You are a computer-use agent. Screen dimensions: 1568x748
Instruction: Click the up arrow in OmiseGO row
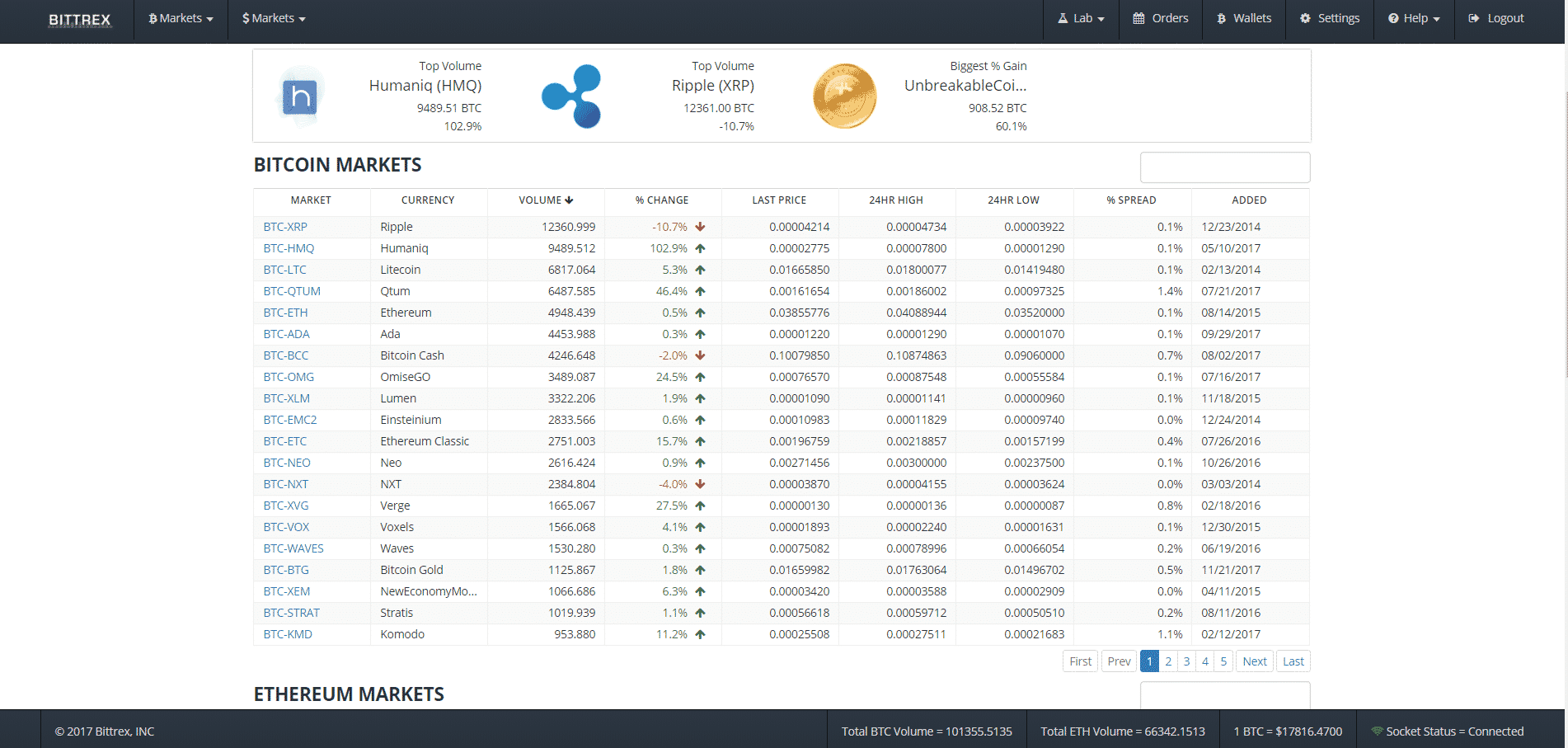click(700, 377)
